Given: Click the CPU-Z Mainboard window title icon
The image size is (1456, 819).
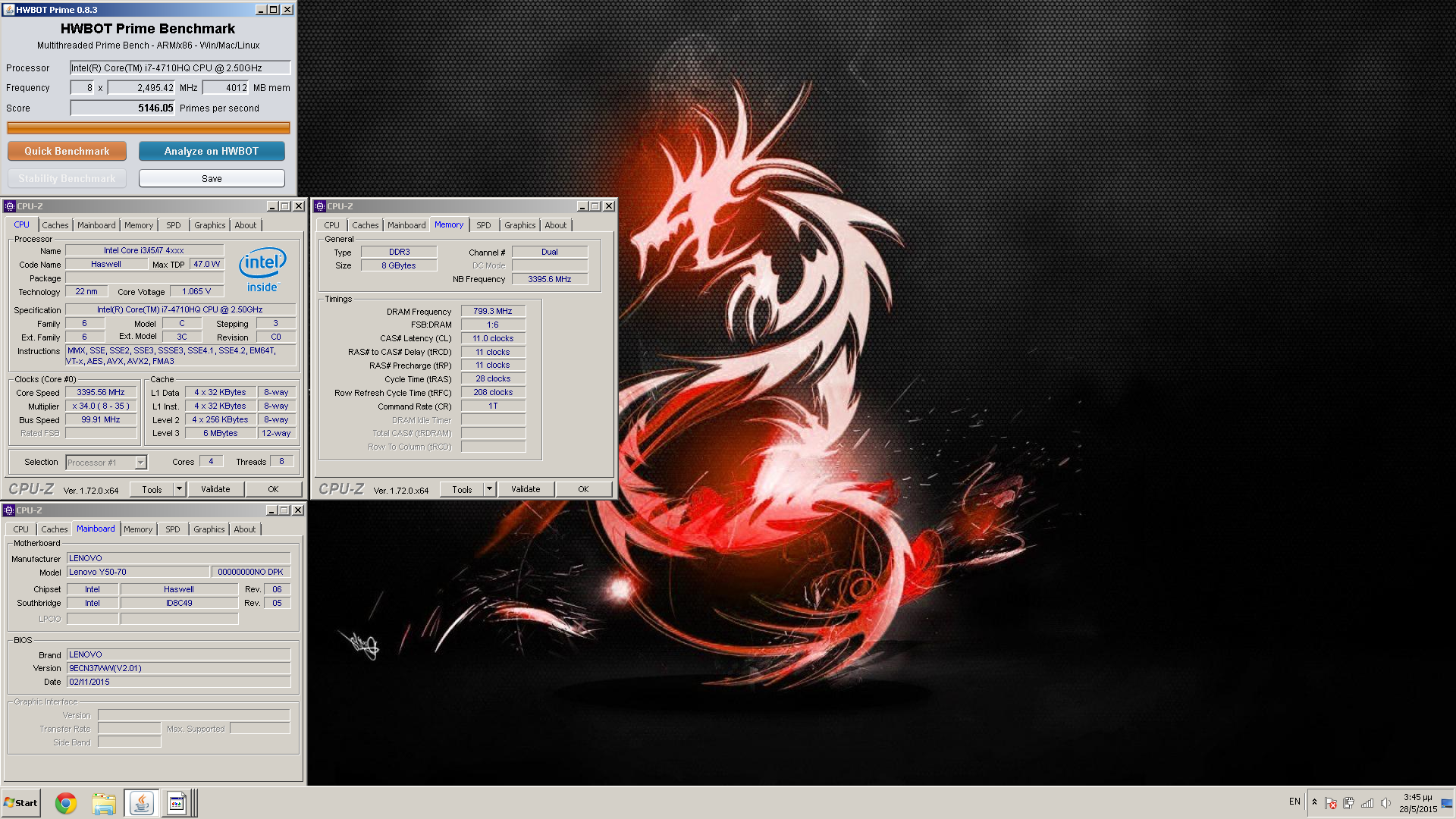Looking at the screenshot, I should 9,510.
